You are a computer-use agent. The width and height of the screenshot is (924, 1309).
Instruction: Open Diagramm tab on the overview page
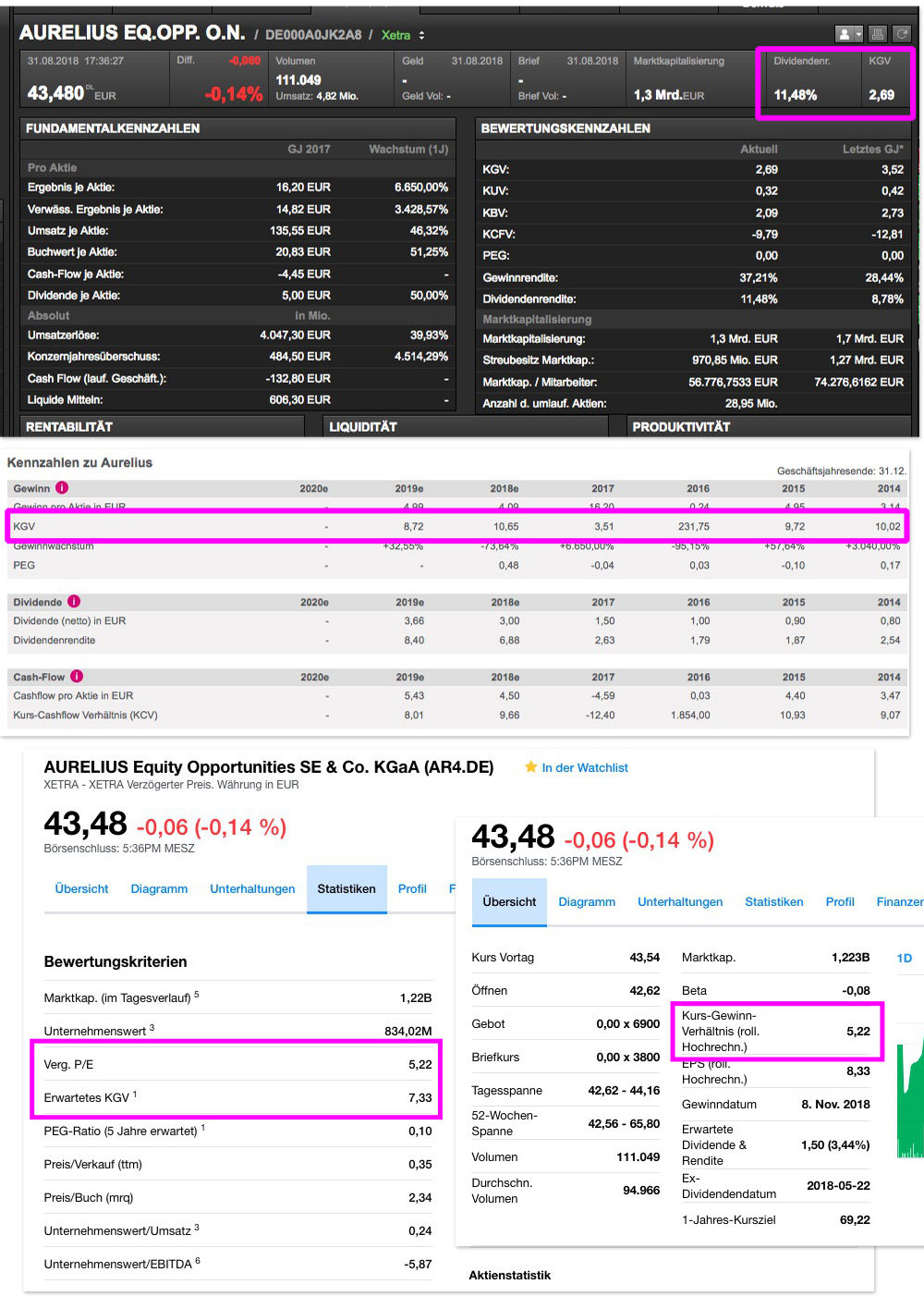[587, 902]
